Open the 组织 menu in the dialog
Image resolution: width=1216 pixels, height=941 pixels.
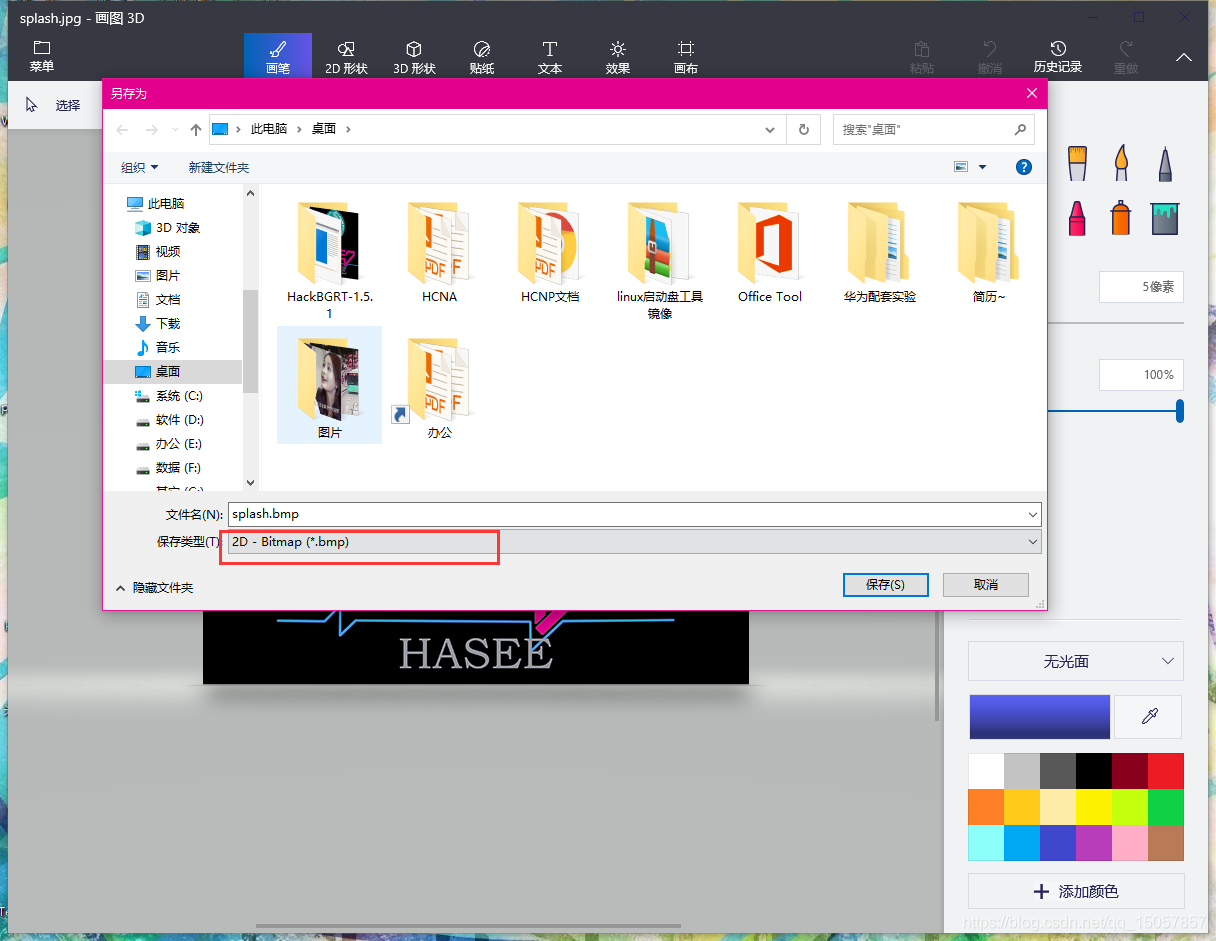tap(138, 167)
